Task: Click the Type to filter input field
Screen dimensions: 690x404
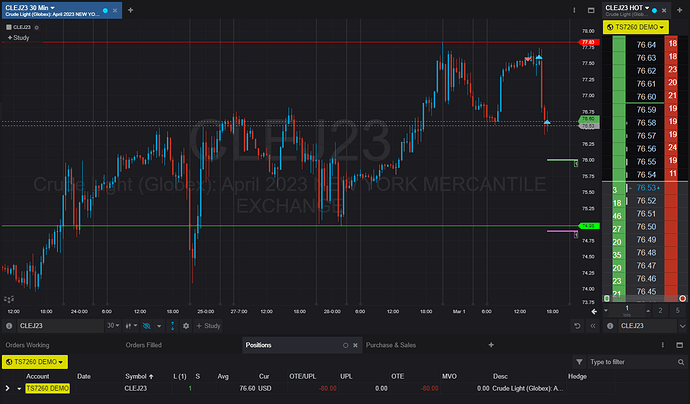Action: (x=630, y=361)
